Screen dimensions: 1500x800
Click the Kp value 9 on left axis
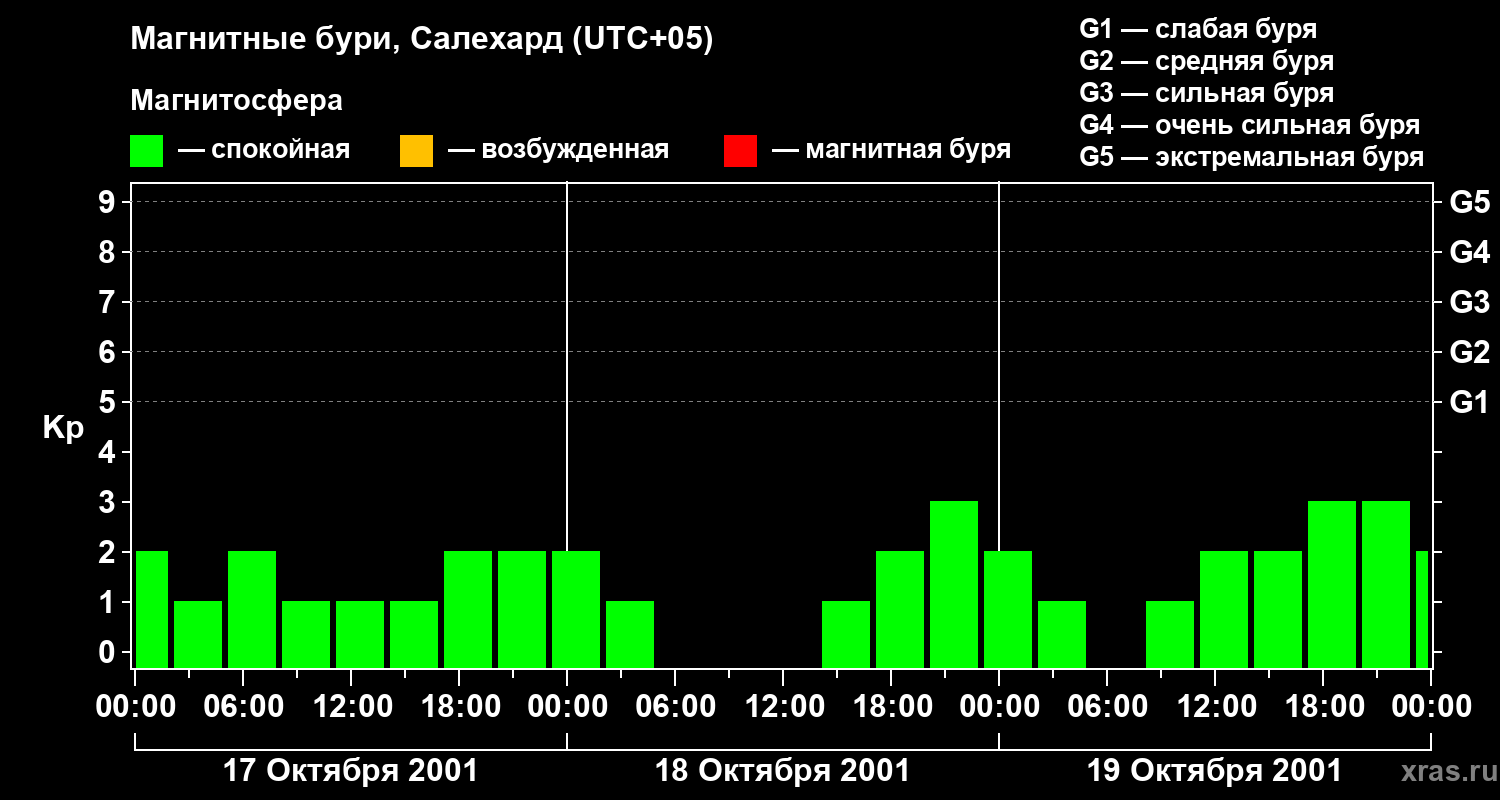[x=109, y=202]
